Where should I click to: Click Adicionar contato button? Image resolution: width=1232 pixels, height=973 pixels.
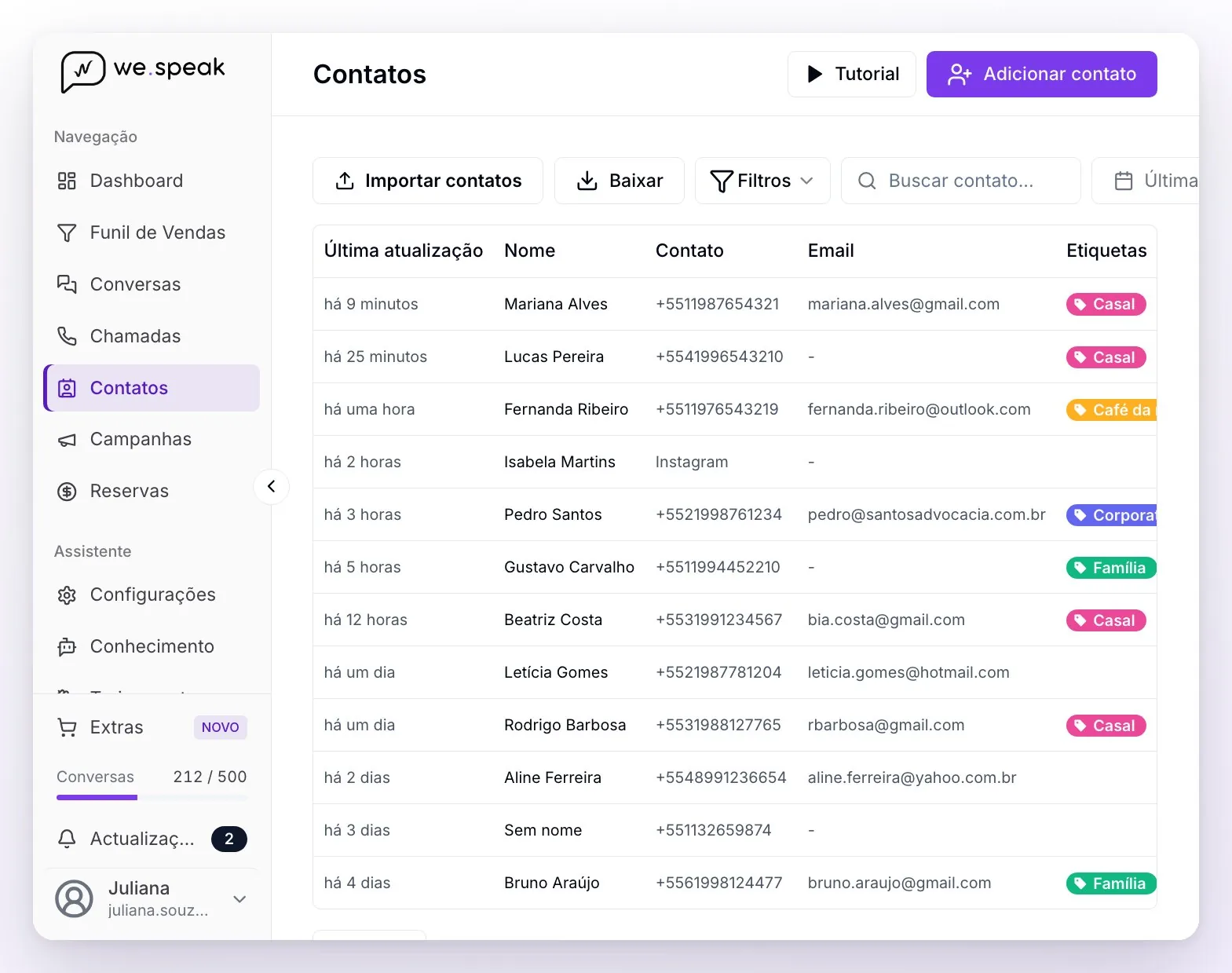[x=1042, y=74]
